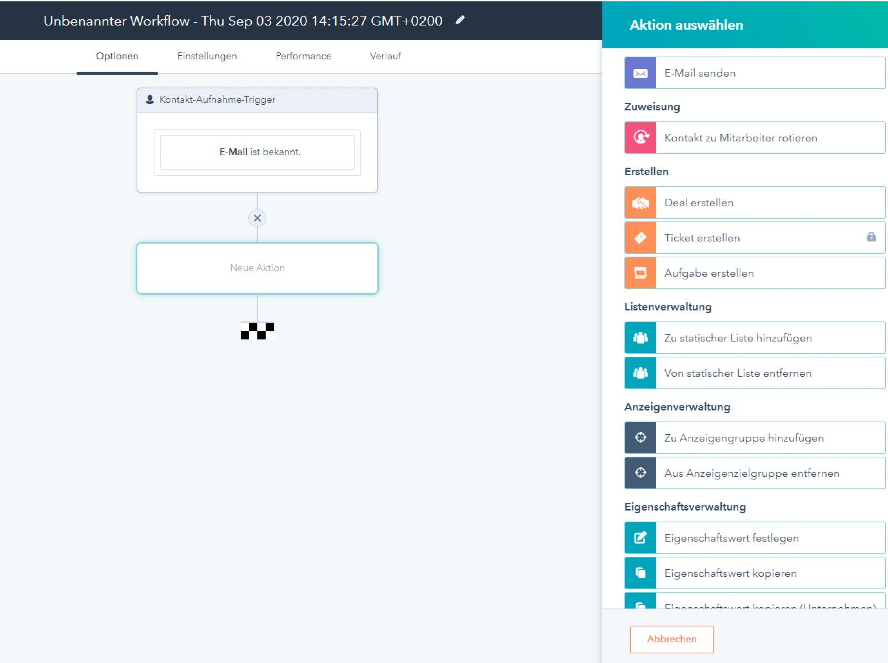The width and height of the screenshot is (888, 663).
Task: Go to the Verlauf tab
Action: coord(386,56)
